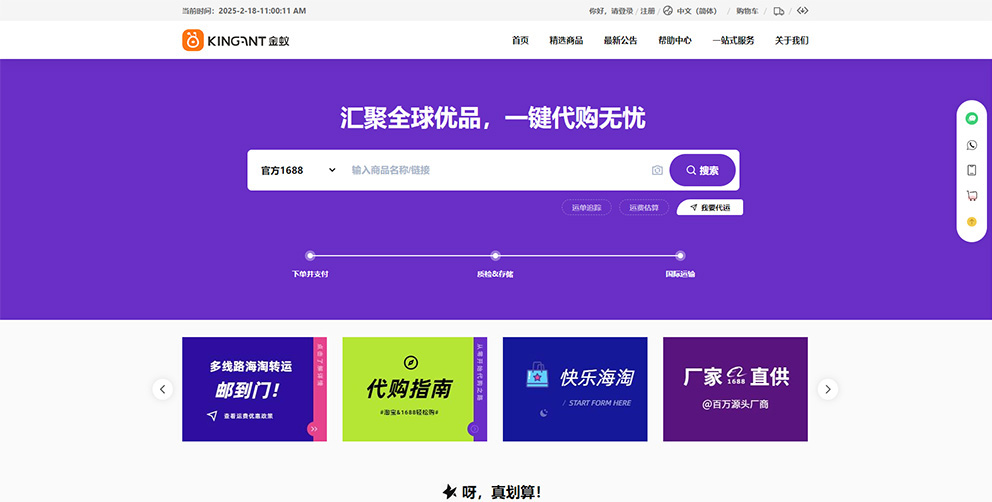
Task: Click the download code icon in top bar
Action: [x=802, y=10]
